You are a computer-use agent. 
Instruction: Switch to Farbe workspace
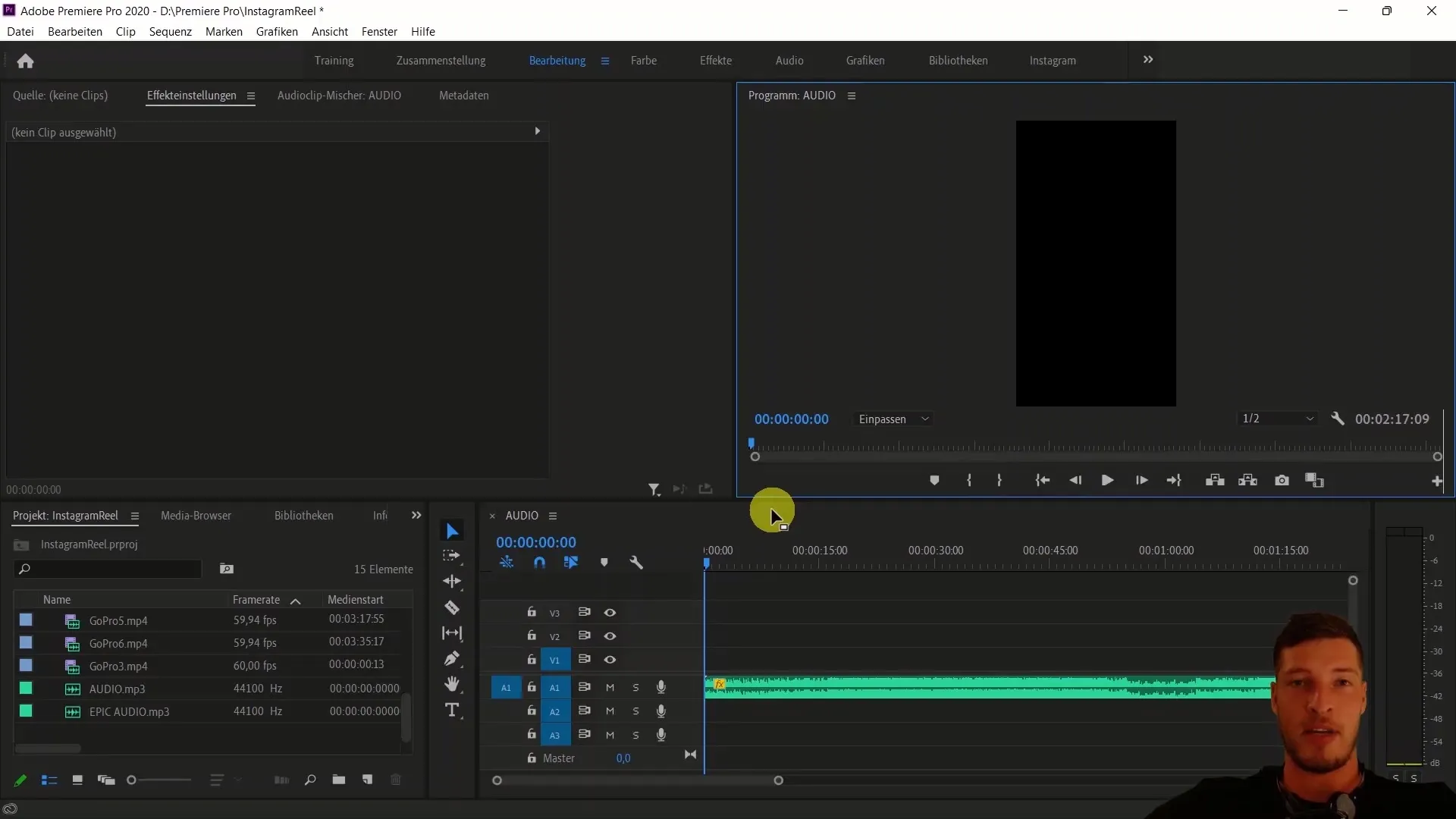click(x=644, y=61)
